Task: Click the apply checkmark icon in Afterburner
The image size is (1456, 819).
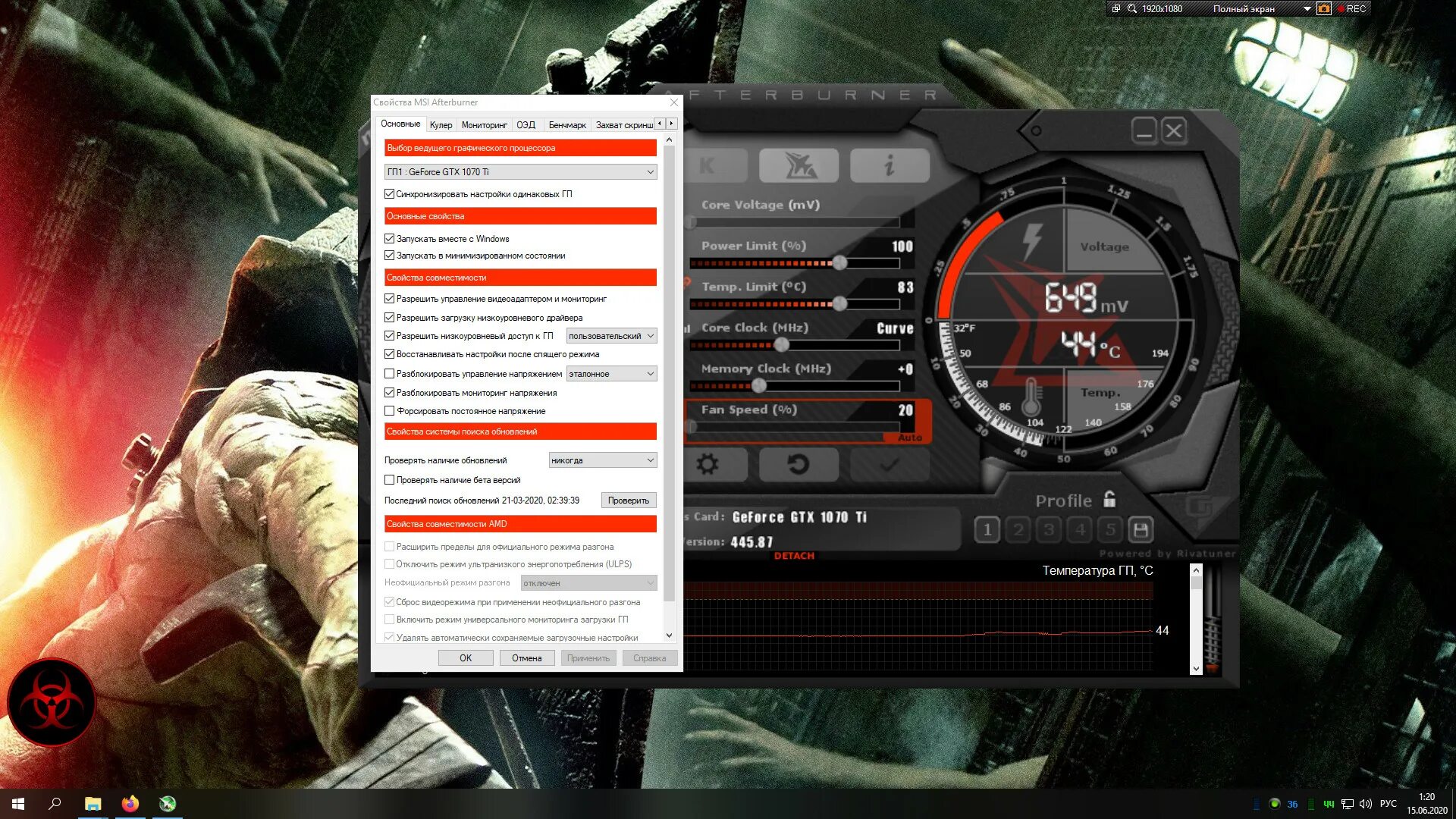Action: tap(889, 464)
